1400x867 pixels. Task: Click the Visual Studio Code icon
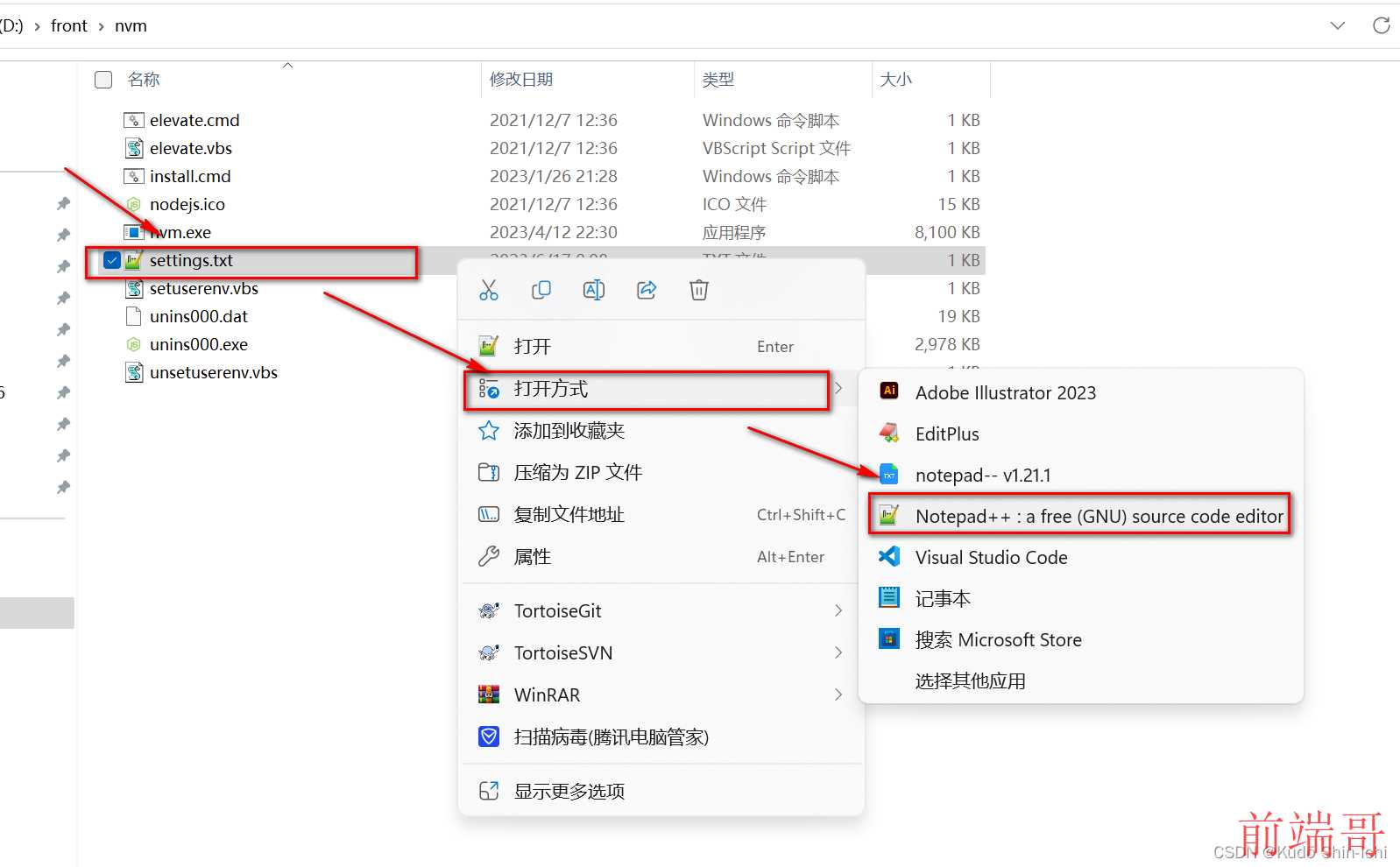coord(889,556)
